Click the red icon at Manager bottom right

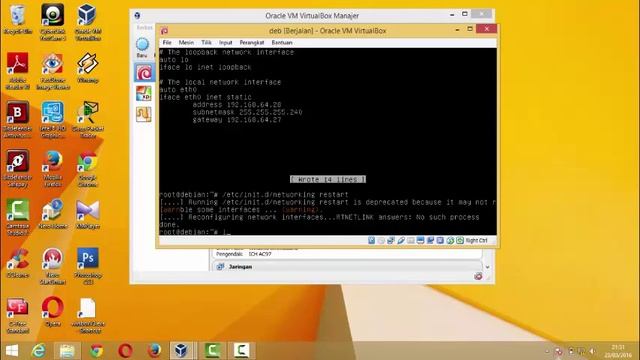tap(478, 276)
